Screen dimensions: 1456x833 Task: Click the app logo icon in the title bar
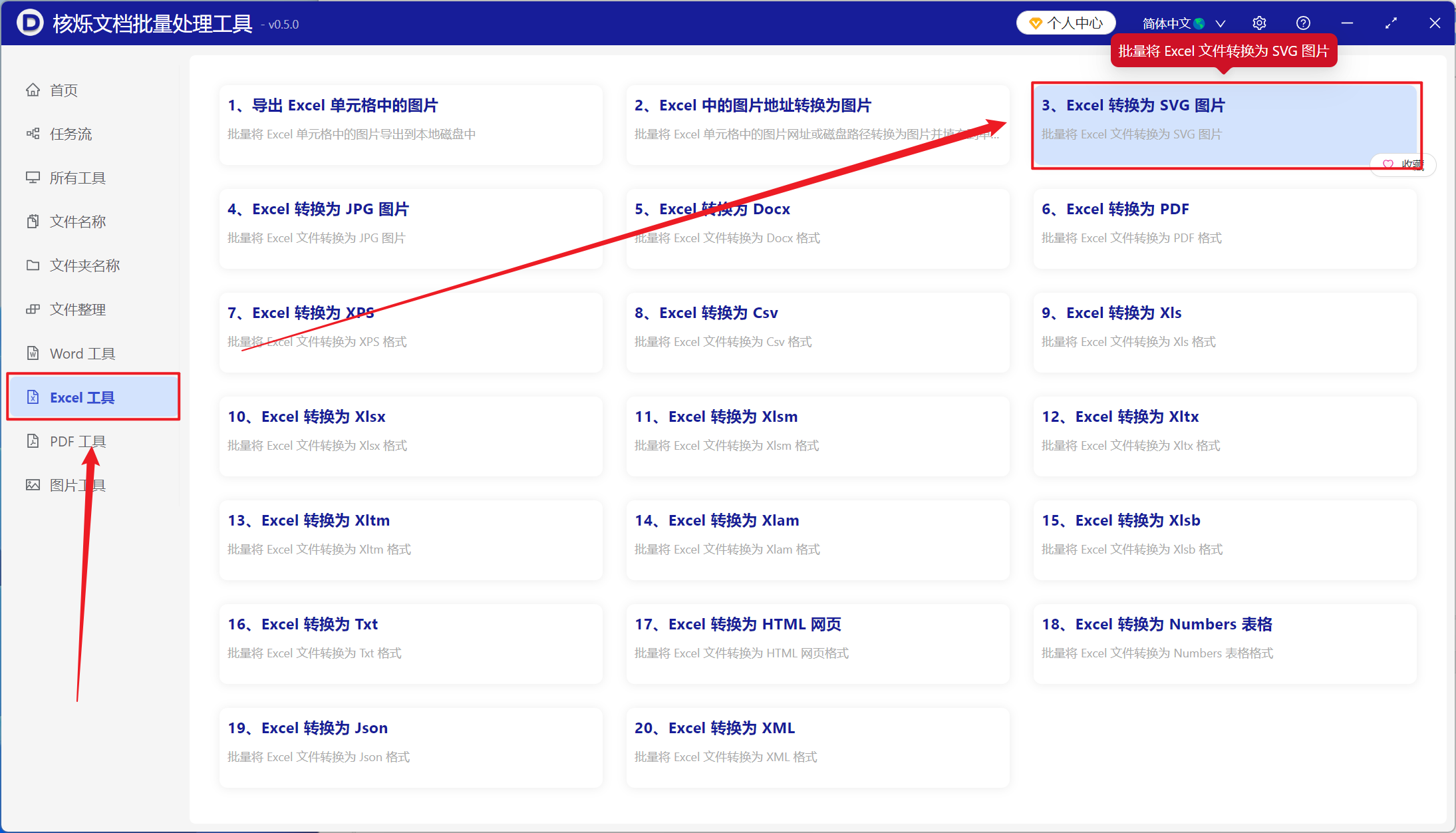click(30, 23)
